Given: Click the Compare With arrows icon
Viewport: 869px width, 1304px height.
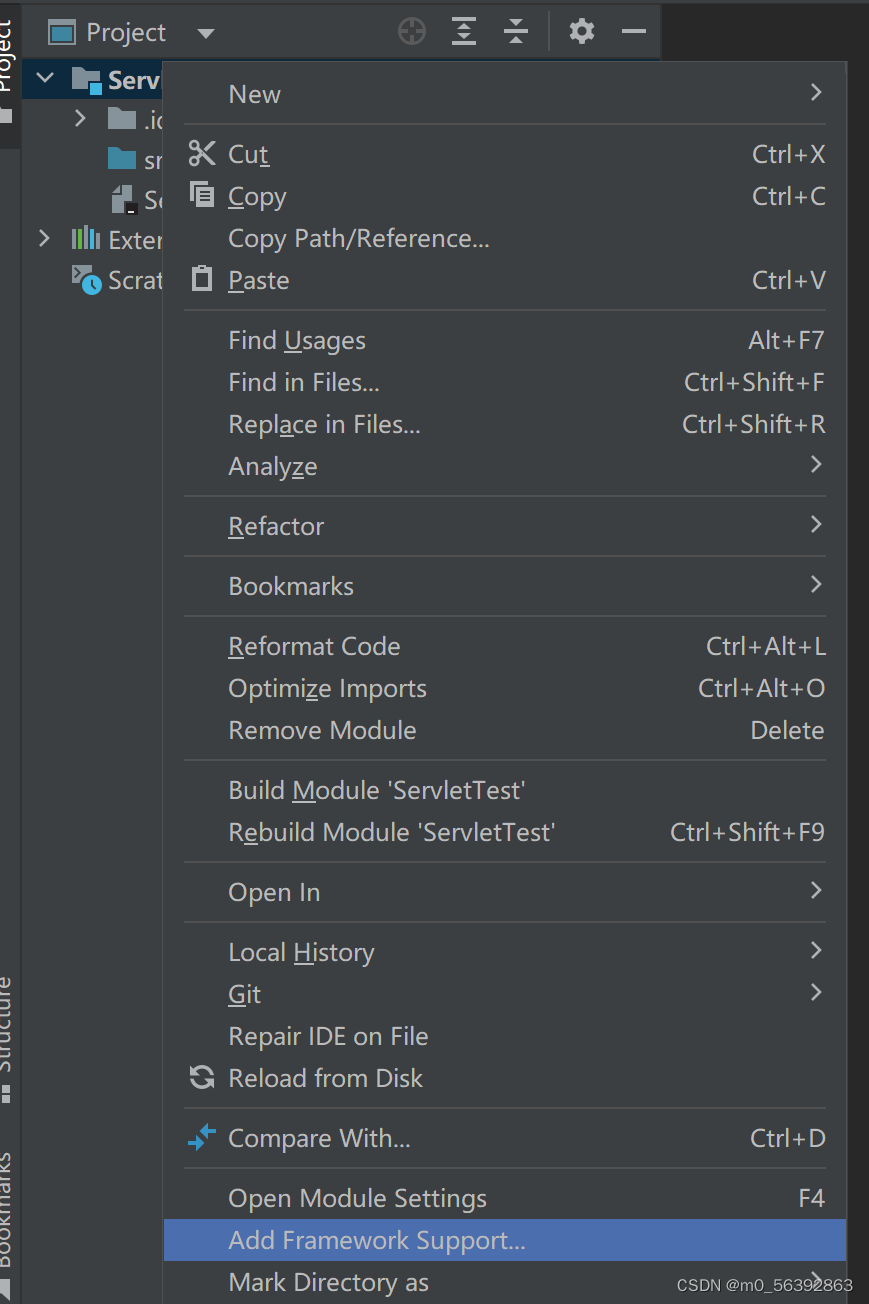Looking at the screenshot, I should 202,1137.
